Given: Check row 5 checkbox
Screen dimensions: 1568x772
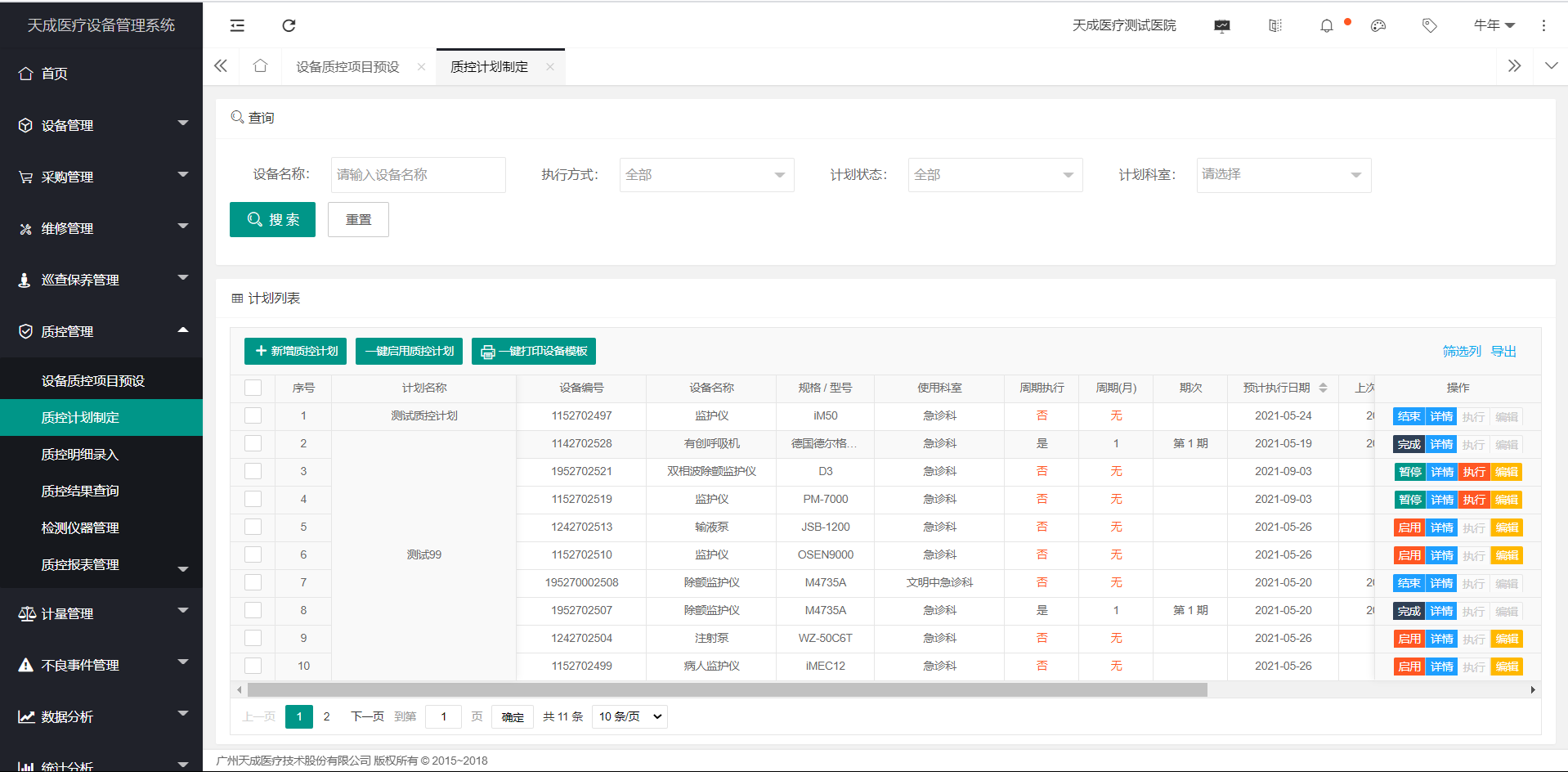Looking at the screenshot, I should [253, 527].
